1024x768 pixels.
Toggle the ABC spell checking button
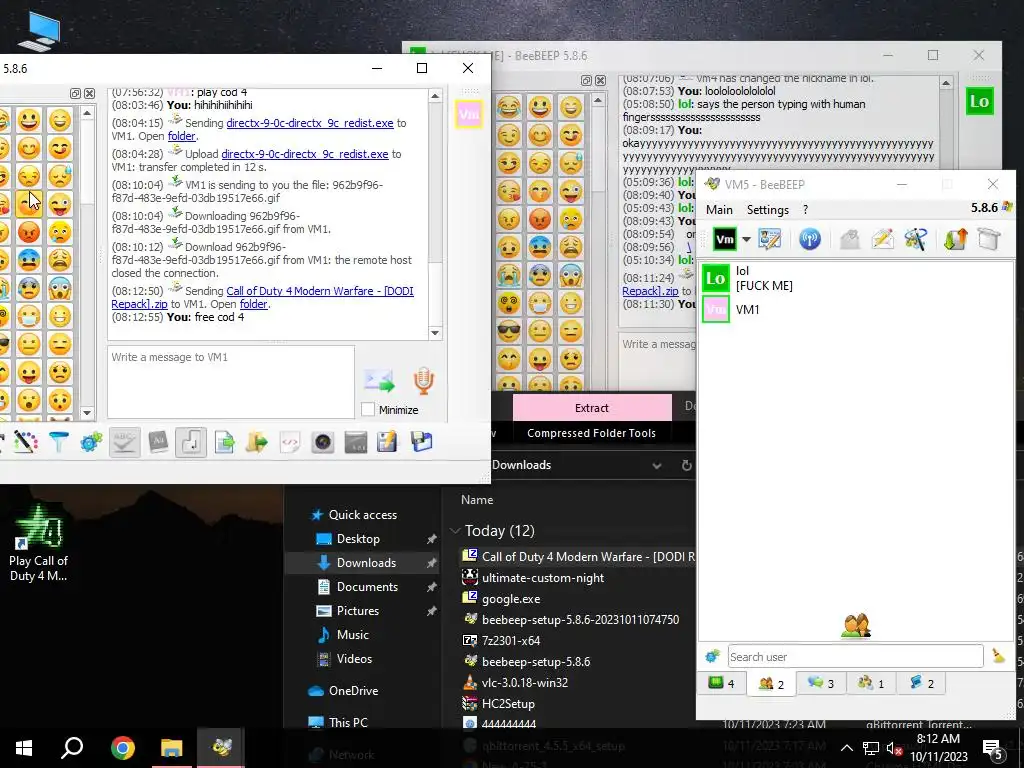[x=124, y=442]
